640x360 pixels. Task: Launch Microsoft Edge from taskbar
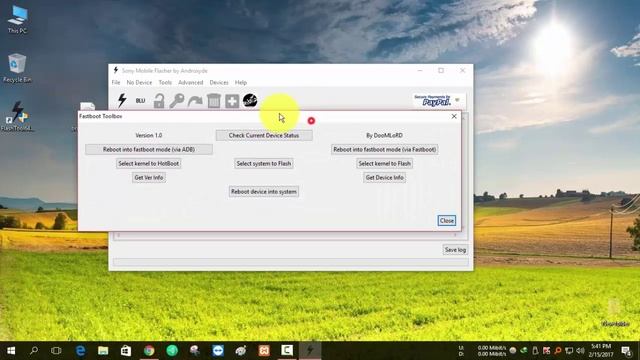pyautogui.click(x=80, y=351)
